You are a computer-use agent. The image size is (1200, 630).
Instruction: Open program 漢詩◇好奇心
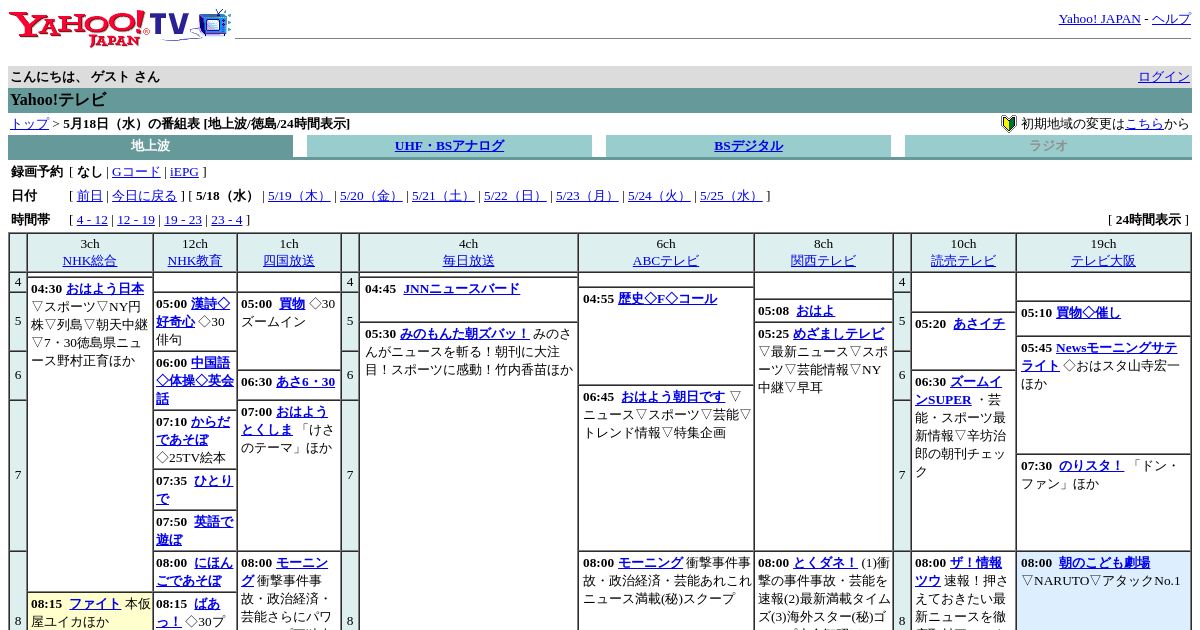pos(192,313)
